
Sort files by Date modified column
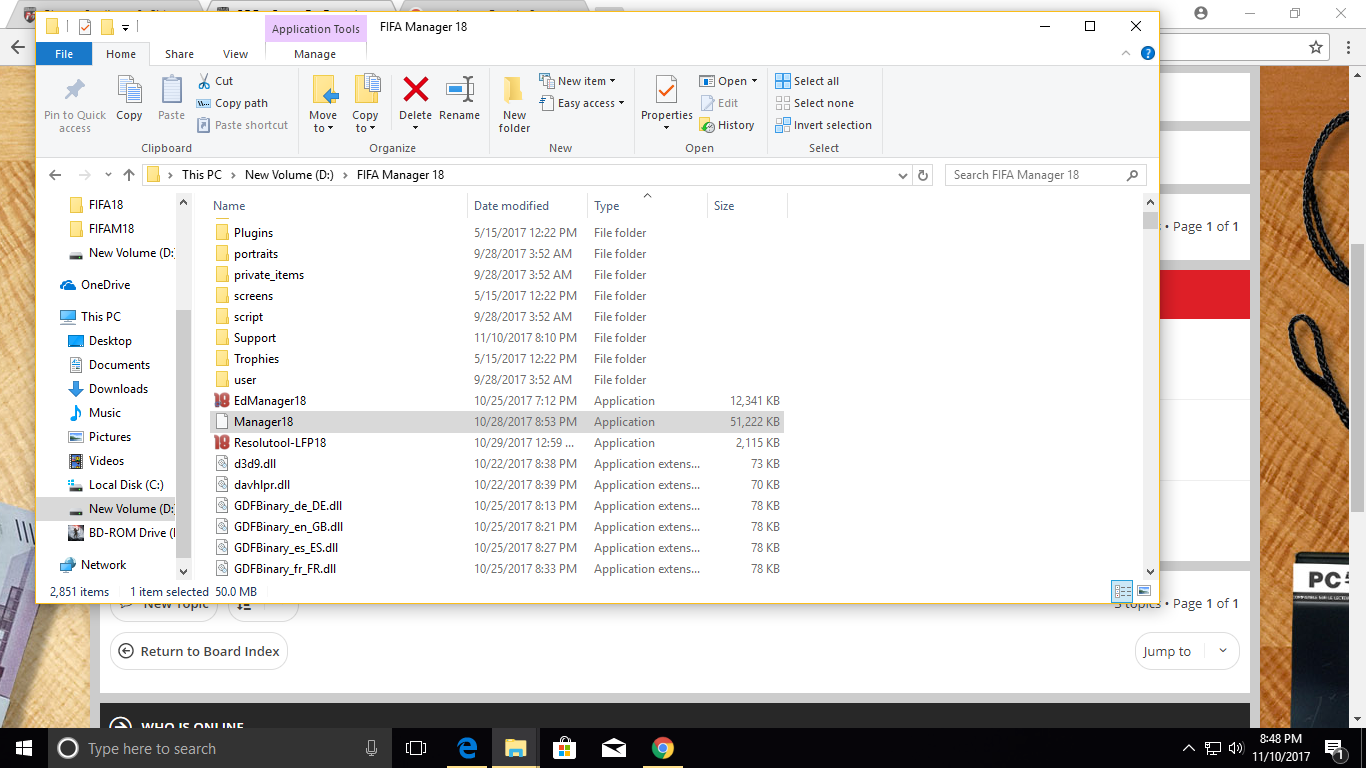pyautogui.click(x=527, y=206)
